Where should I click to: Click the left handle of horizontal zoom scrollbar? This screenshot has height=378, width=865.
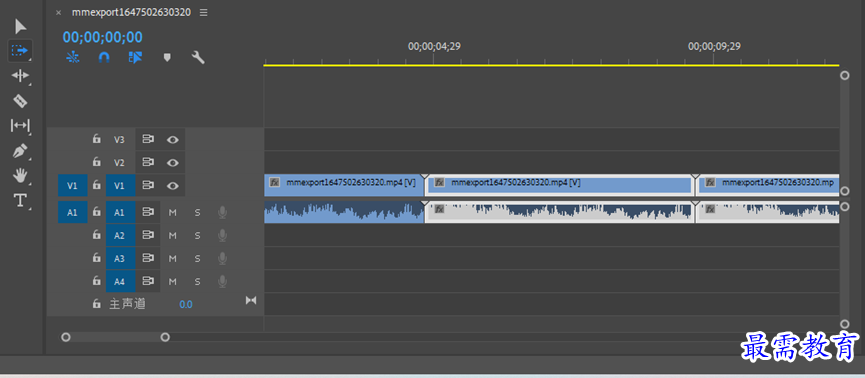click(x=66, y=337)
